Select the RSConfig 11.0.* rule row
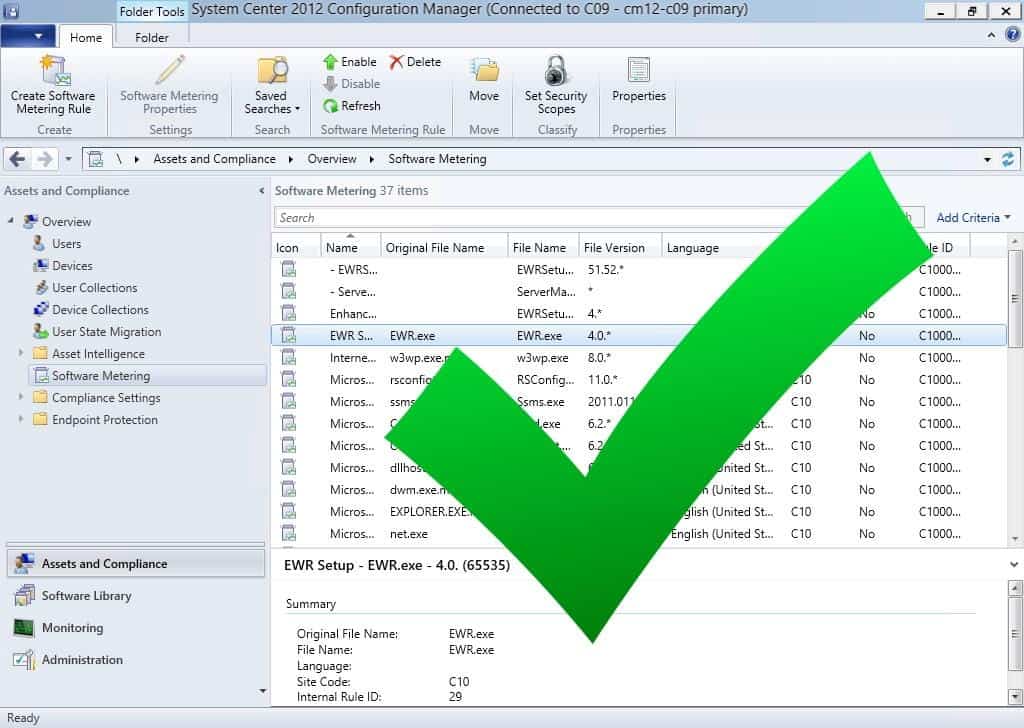This screenshot has width=1024, height=728. click(x=639, y=379)
